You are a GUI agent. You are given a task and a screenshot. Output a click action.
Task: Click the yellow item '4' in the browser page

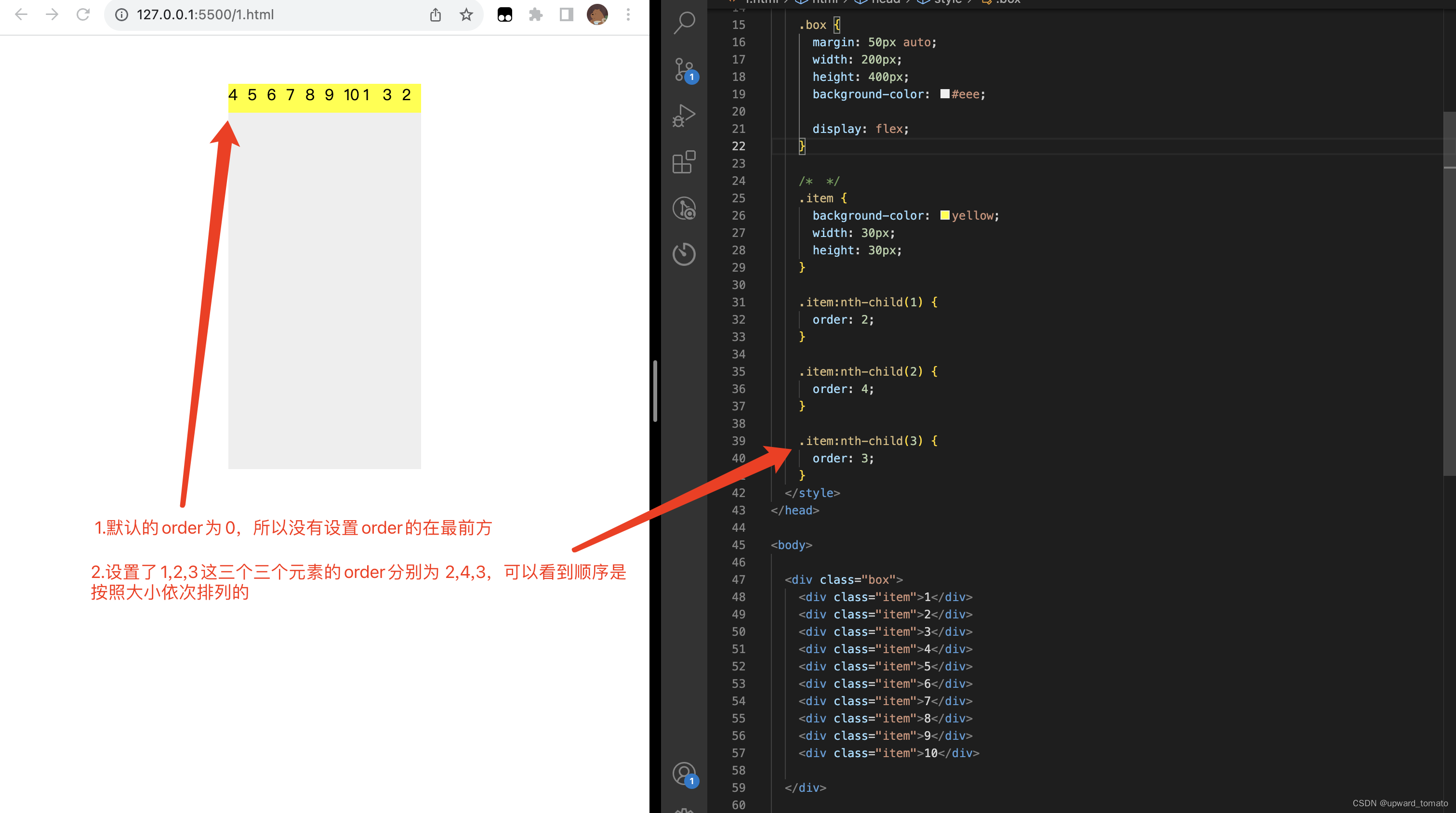click(238, 98)
